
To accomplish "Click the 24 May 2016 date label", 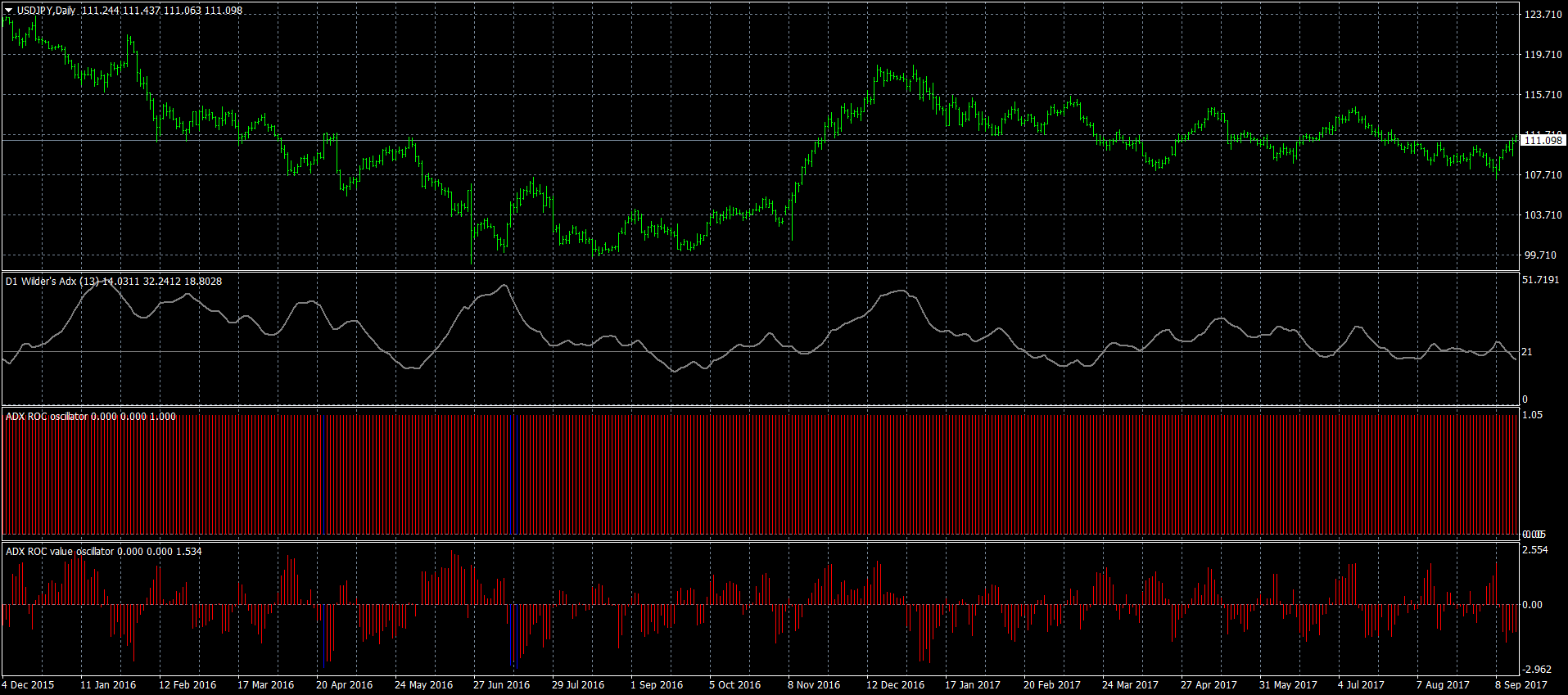I will click(423, 685).
